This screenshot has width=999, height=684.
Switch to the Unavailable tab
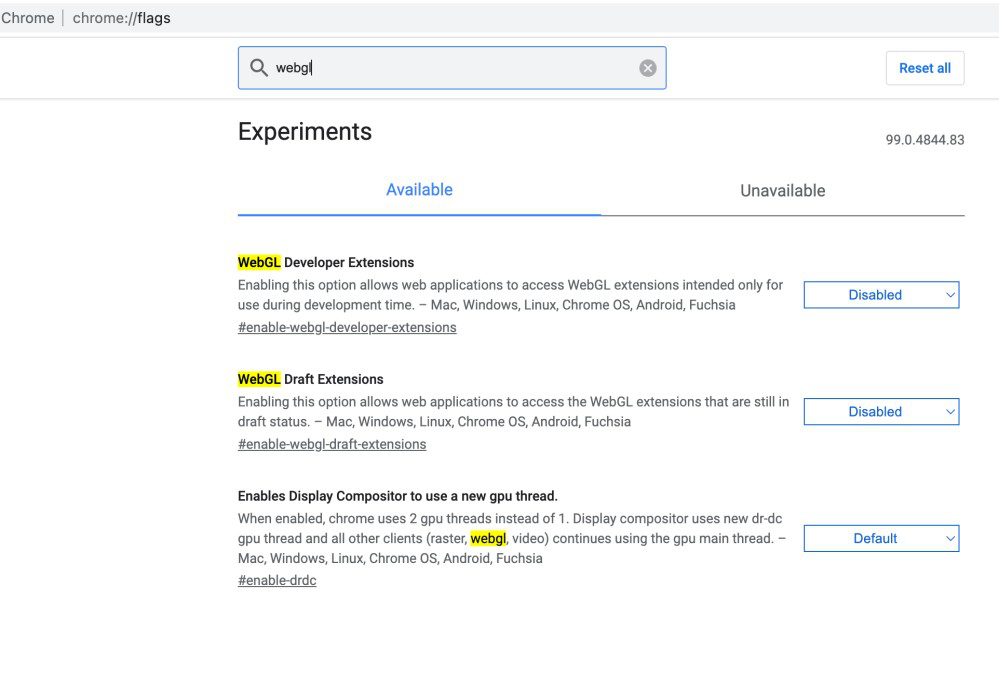click(782, 190)
